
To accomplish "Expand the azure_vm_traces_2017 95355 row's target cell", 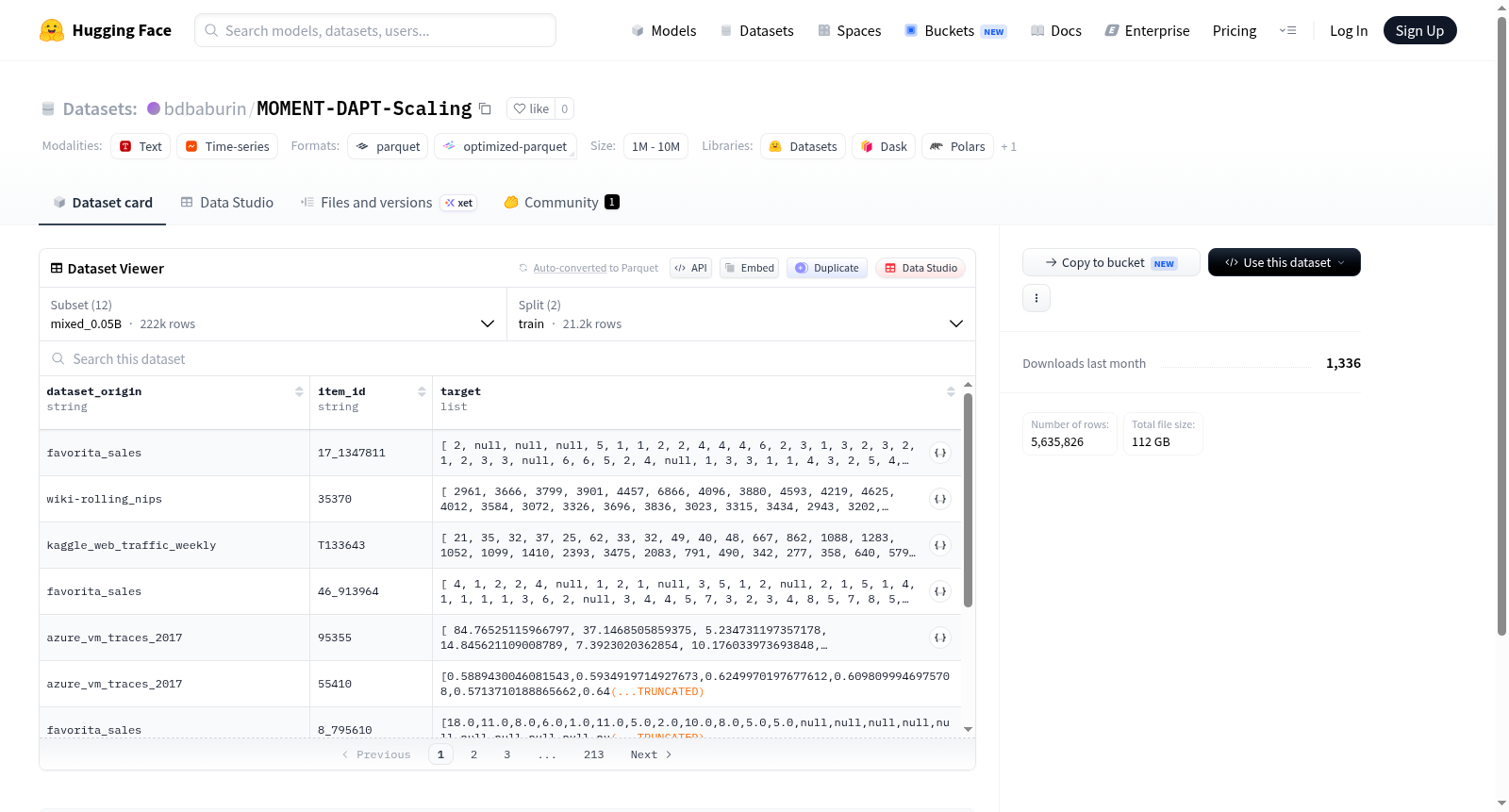I will (x=940, y=638).
